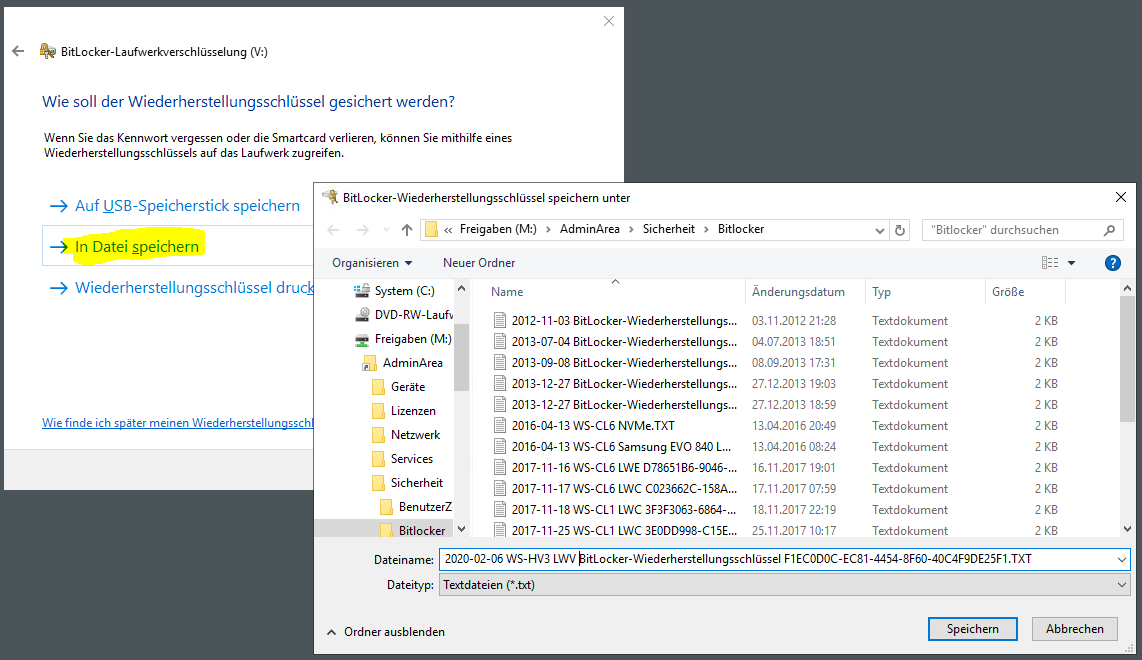Click the BenutzerZ folder icon
Viewport: 1142px width, 660px height.
click(x=386, y=507)
